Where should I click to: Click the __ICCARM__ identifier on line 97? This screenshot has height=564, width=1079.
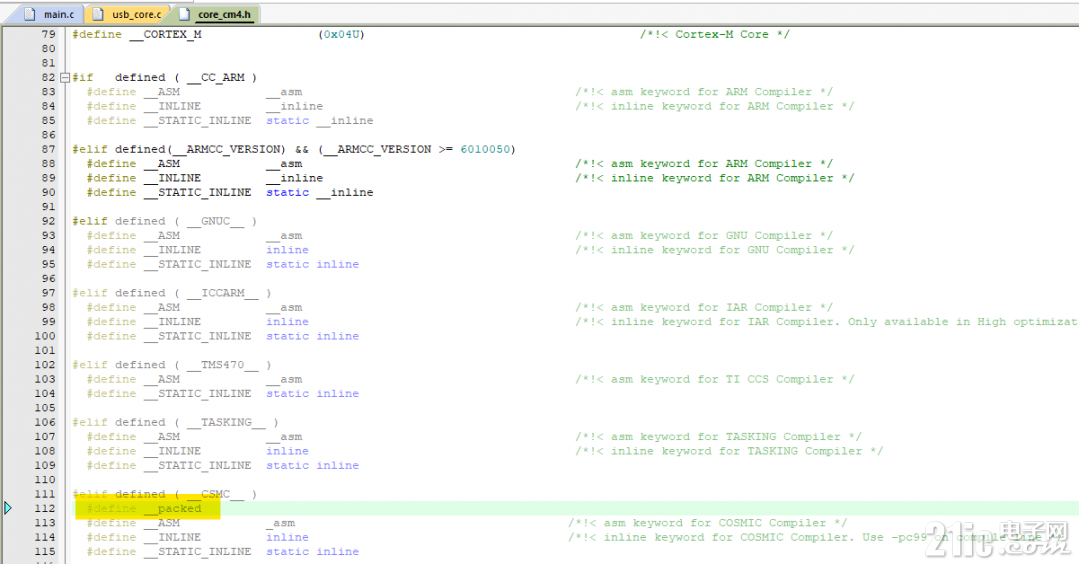click(223, 293)
